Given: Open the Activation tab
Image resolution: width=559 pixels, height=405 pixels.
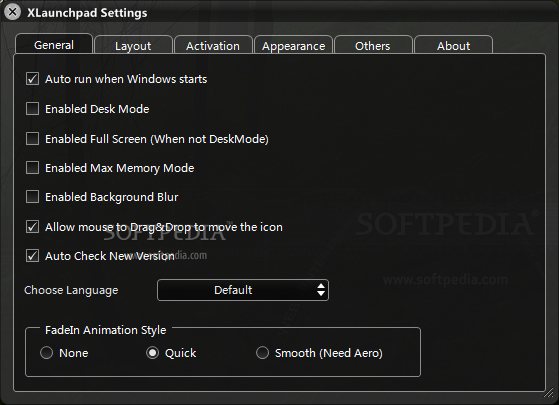Looking at the screenshot, I should (213, 45).
